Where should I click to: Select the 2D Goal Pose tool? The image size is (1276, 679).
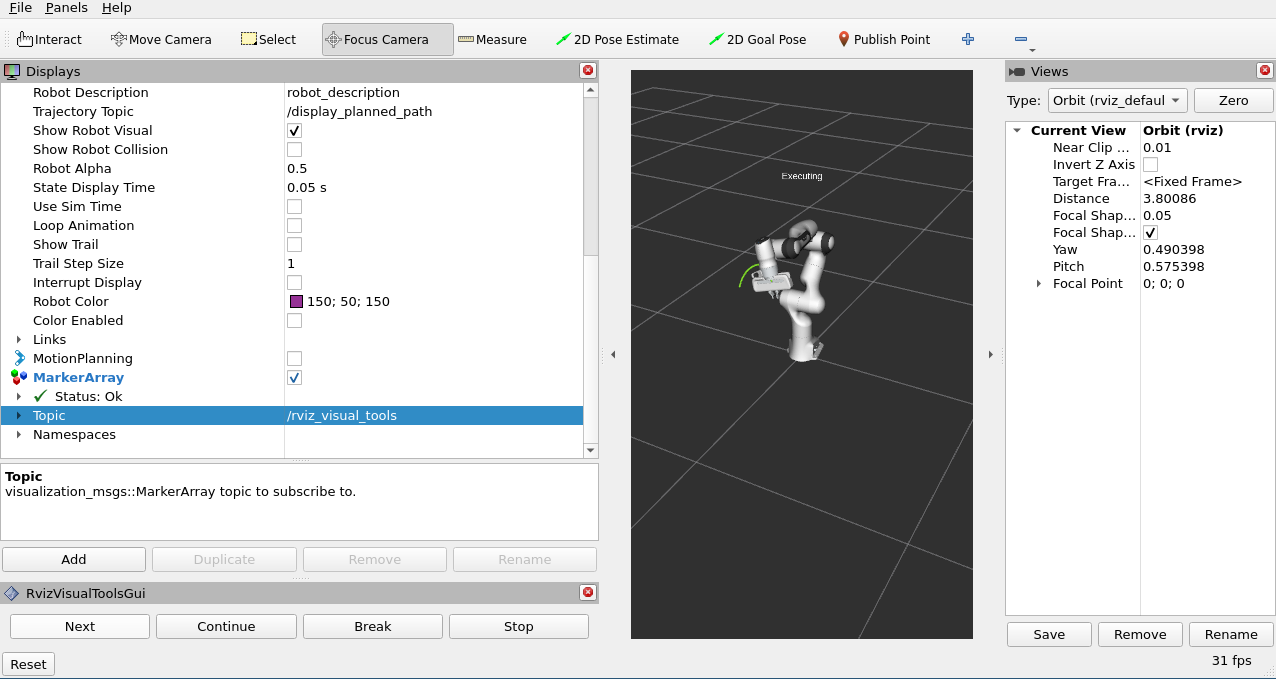[757, 39]
